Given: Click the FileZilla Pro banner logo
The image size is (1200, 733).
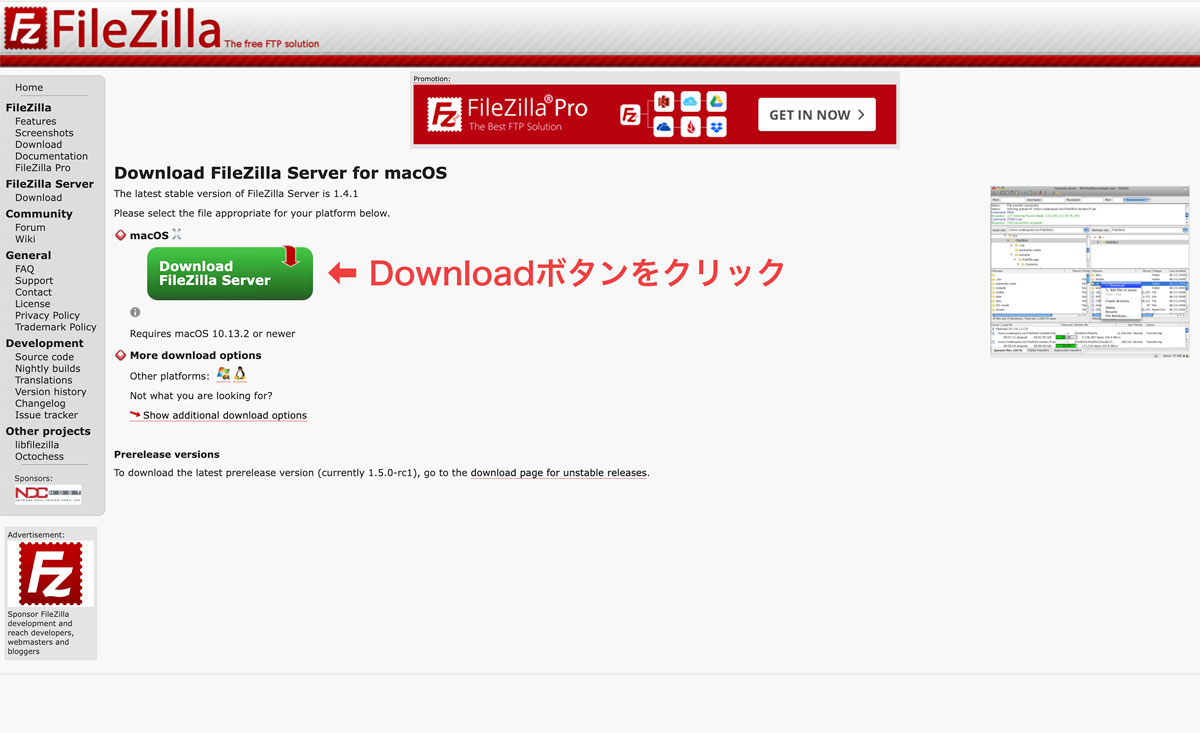Looking at the screenshot, I should (508, 114).
